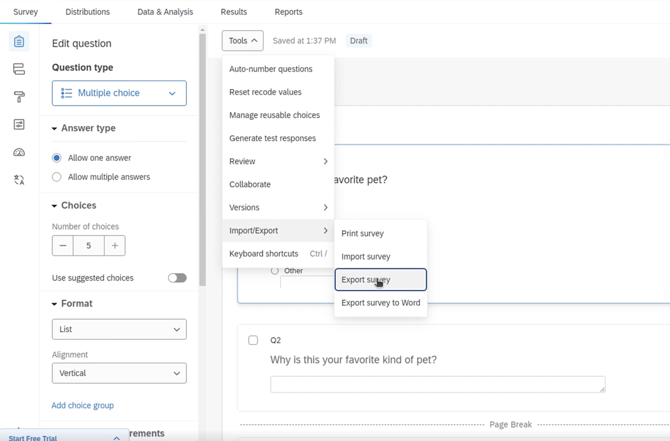670x441 pixels.
Task: Open the Survey flow icon in sidebar
Action: (19, 69)
